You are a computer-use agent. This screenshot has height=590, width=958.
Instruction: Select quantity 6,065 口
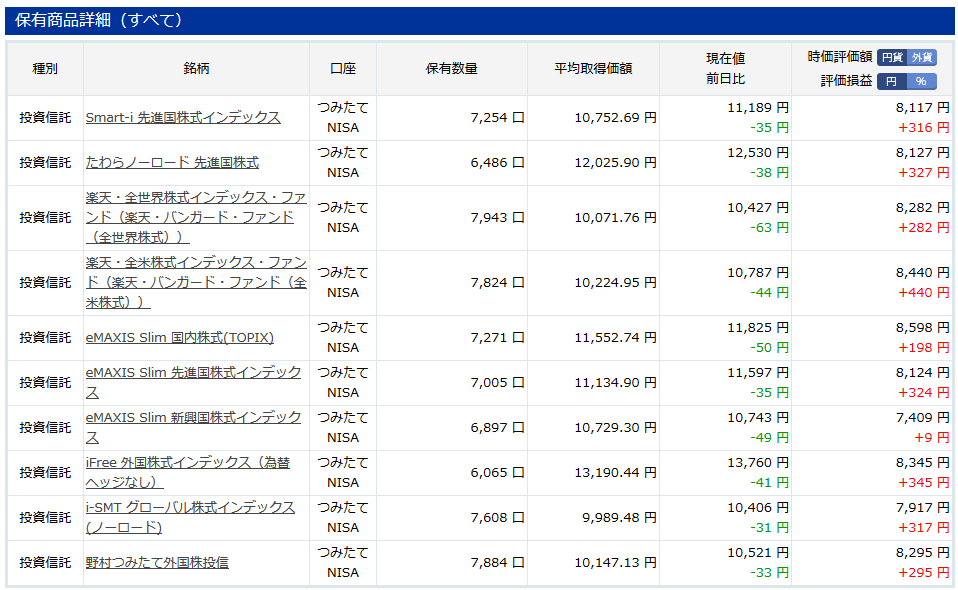tap(497, 472)
